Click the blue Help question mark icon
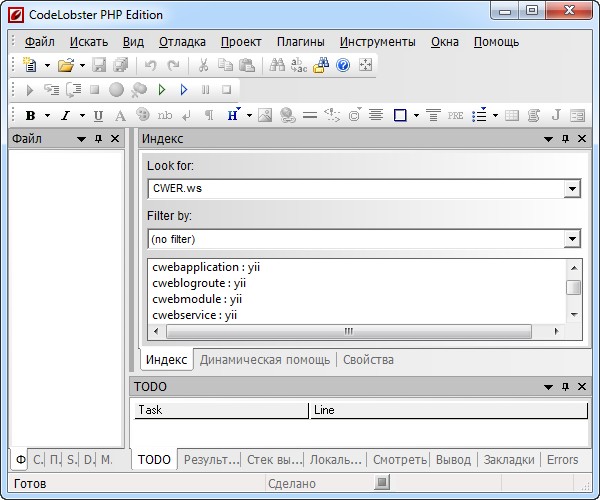600x500 pixels. tap(343, 65)
